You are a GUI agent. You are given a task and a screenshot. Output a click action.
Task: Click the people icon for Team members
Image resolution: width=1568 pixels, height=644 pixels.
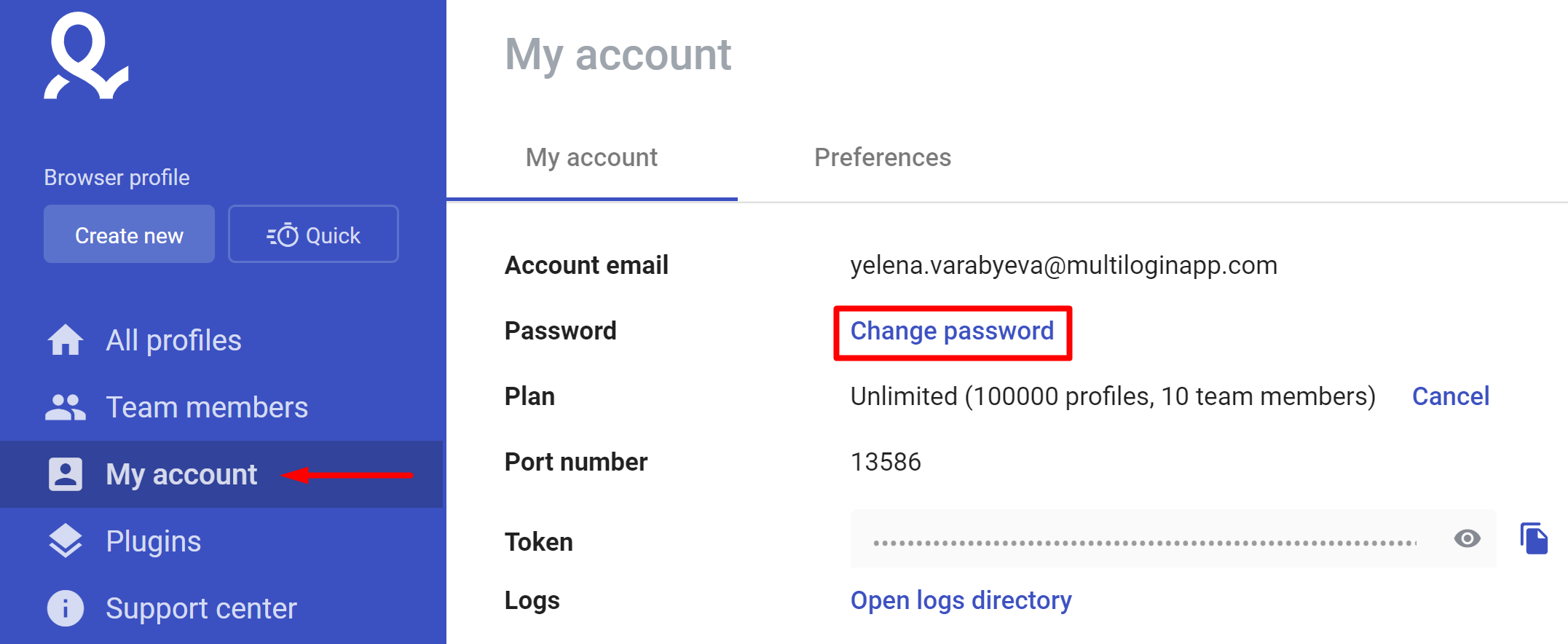pyautogui.click(x=66, y=407)
